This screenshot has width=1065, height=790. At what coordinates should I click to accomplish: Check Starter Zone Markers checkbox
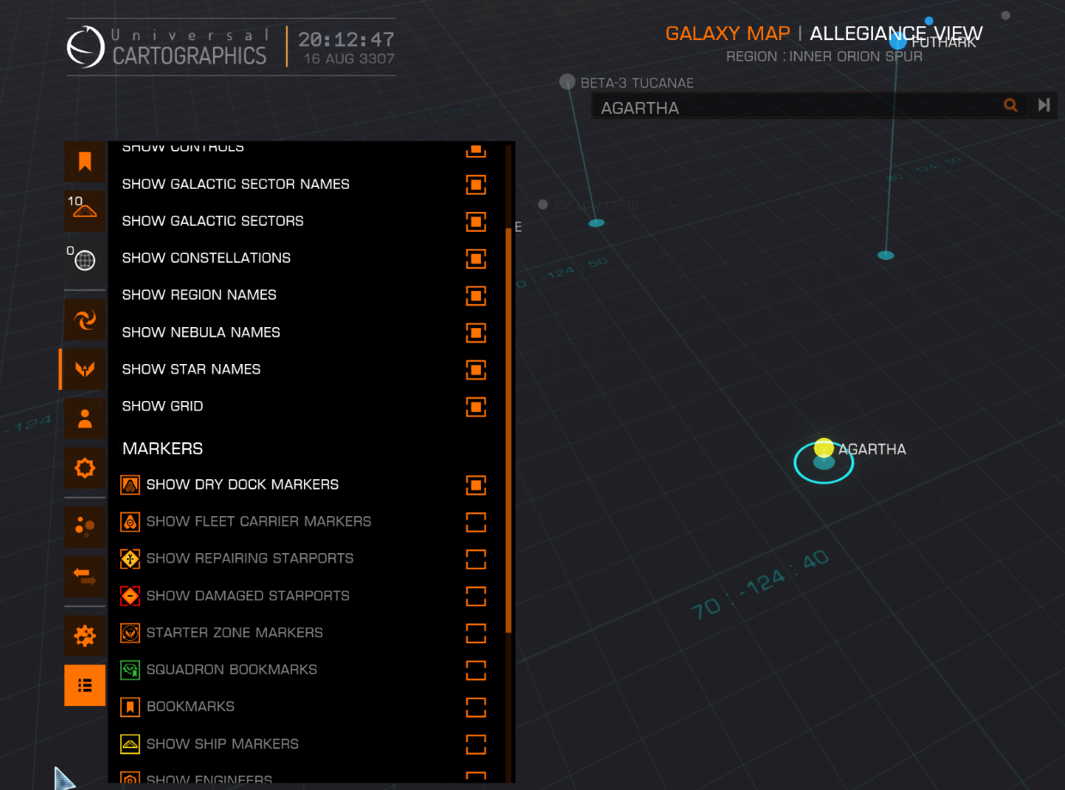[476, 633]
